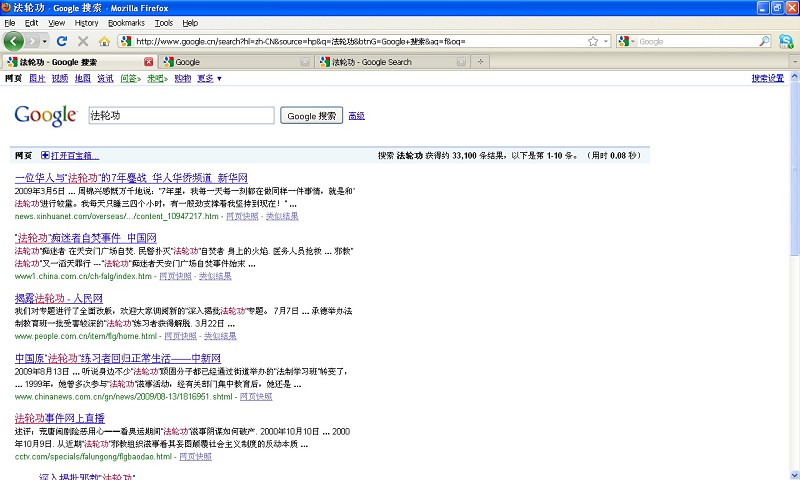Open the address bar URL history dropdown
800x480 pixels.
click(x=606, y=41)
